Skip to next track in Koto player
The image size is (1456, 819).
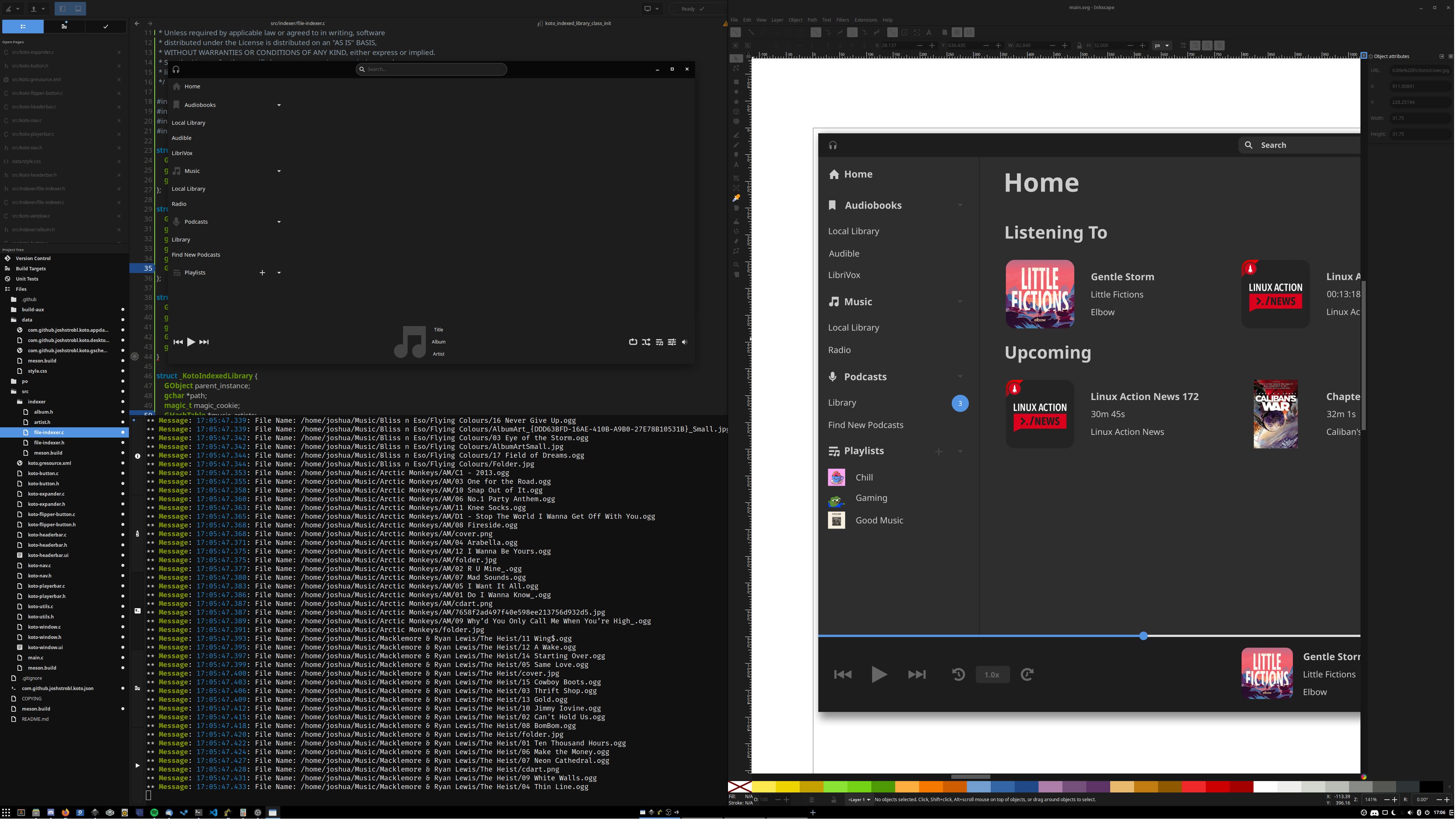click(x=204, y=342)
